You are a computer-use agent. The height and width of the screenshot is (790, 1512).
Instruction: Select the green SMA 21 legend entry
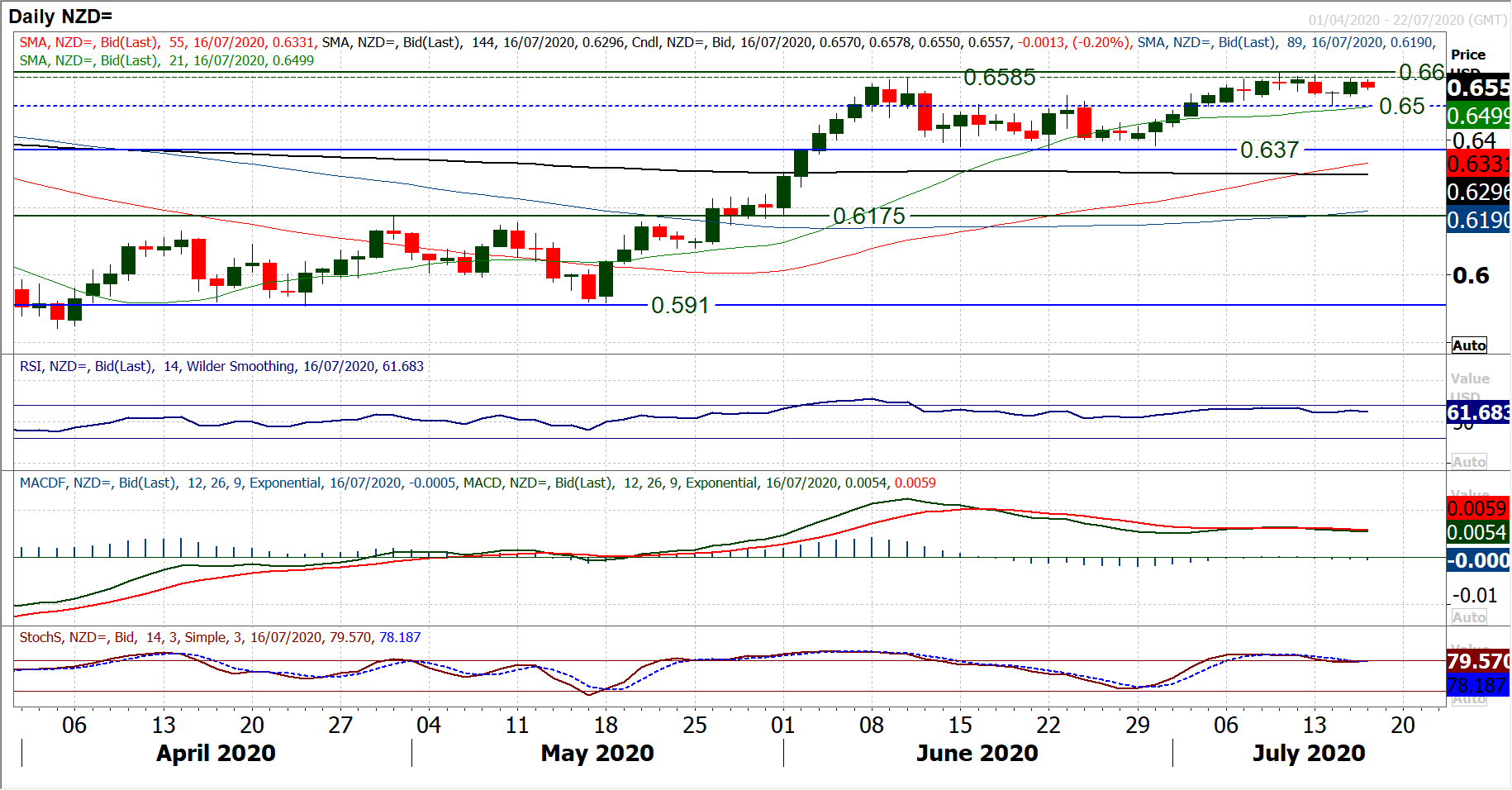tap(167, 60)
